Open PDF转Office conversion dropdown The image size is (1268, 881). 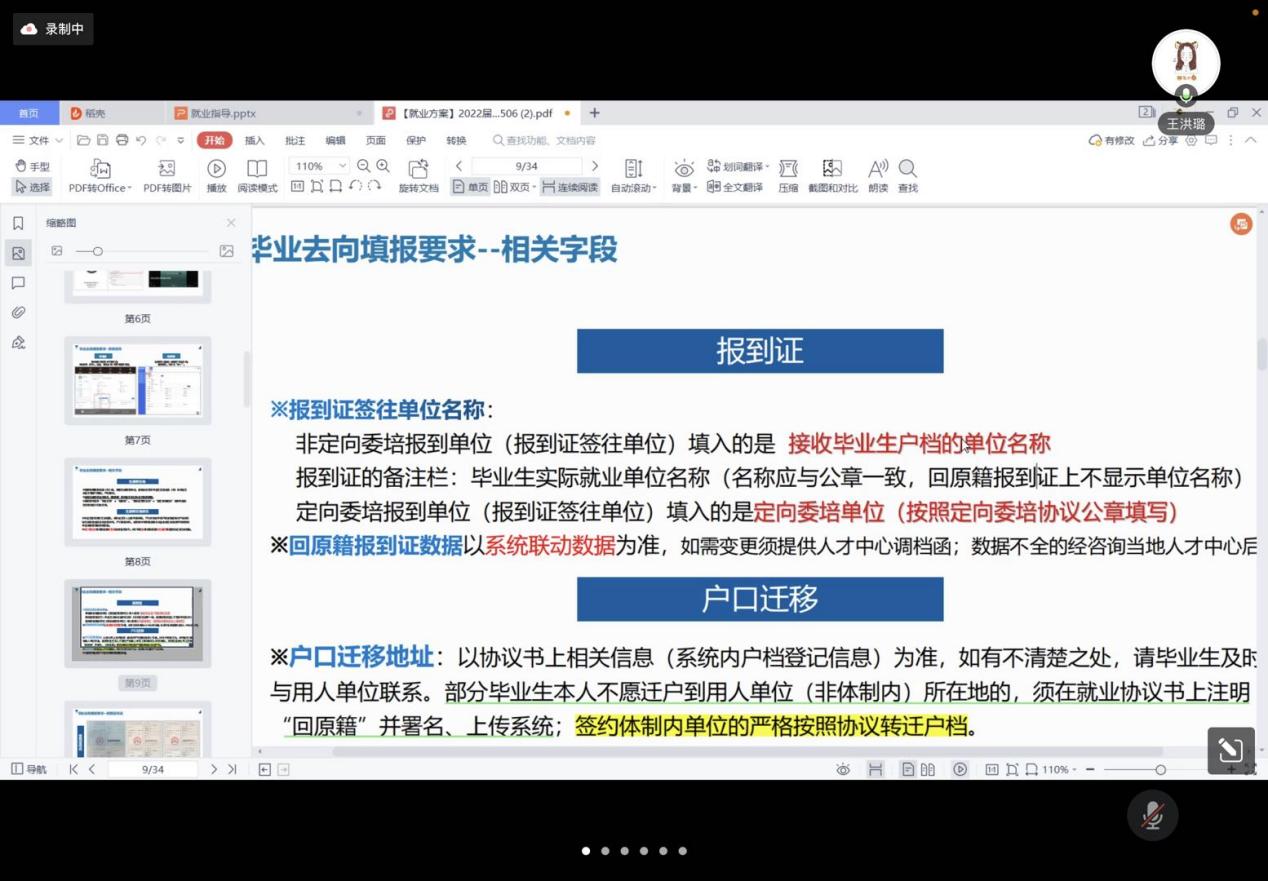[100, 176]
